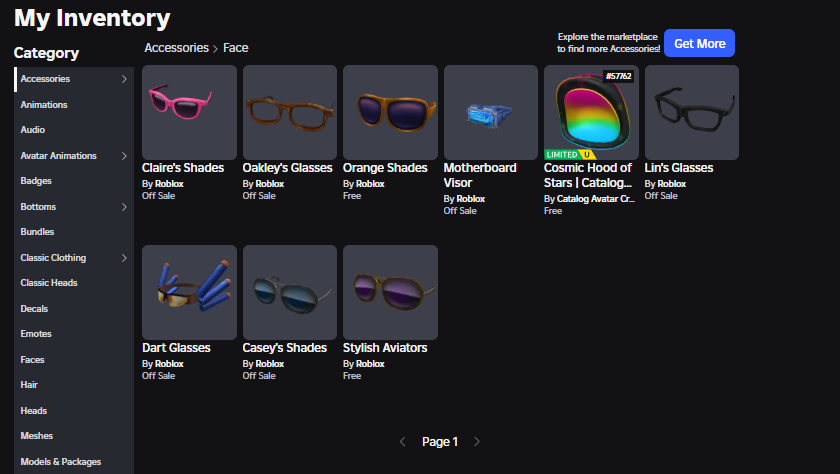Click the Accessories category label
Screen dimensions: 840x474
tap(45, 79)
